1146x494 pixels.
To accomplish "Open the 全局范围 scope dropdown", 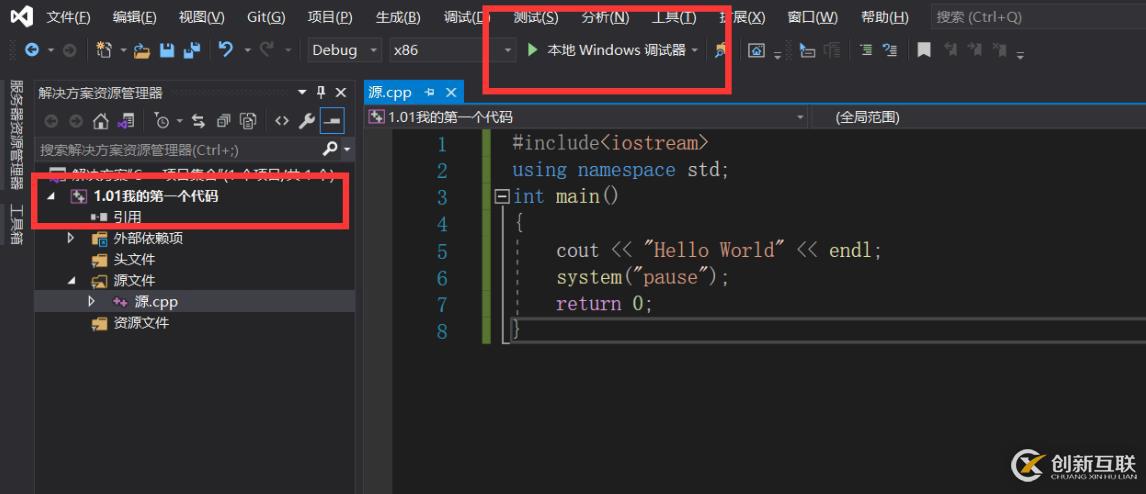I will tap(977, 117).
